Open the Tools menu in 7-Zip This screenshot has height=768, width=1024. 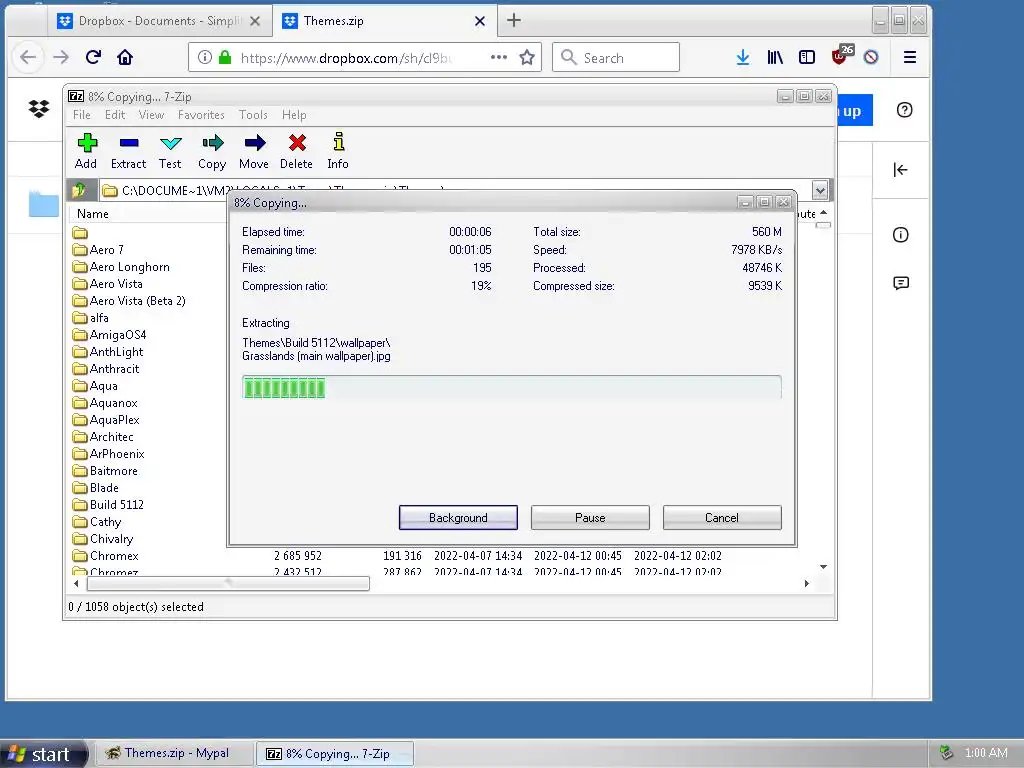click(x=253, y=115)
